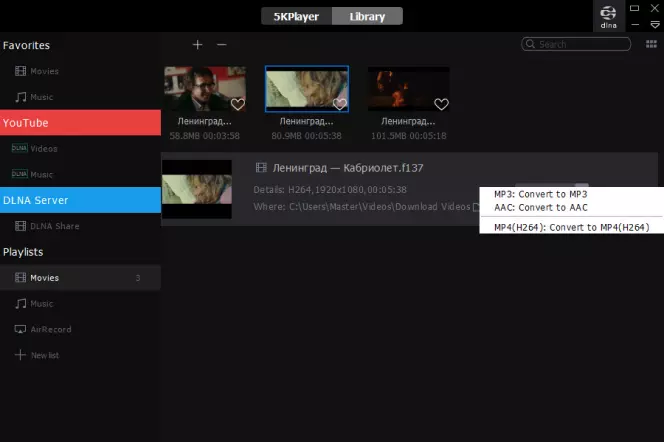
Task: Click the detail preview thumbnail of Кабриолет
Action: click(197, 189)
